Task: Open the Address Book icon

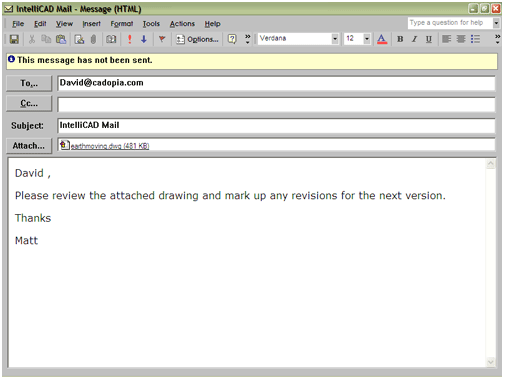Action: pyautogui.click(x=111, y=39)
